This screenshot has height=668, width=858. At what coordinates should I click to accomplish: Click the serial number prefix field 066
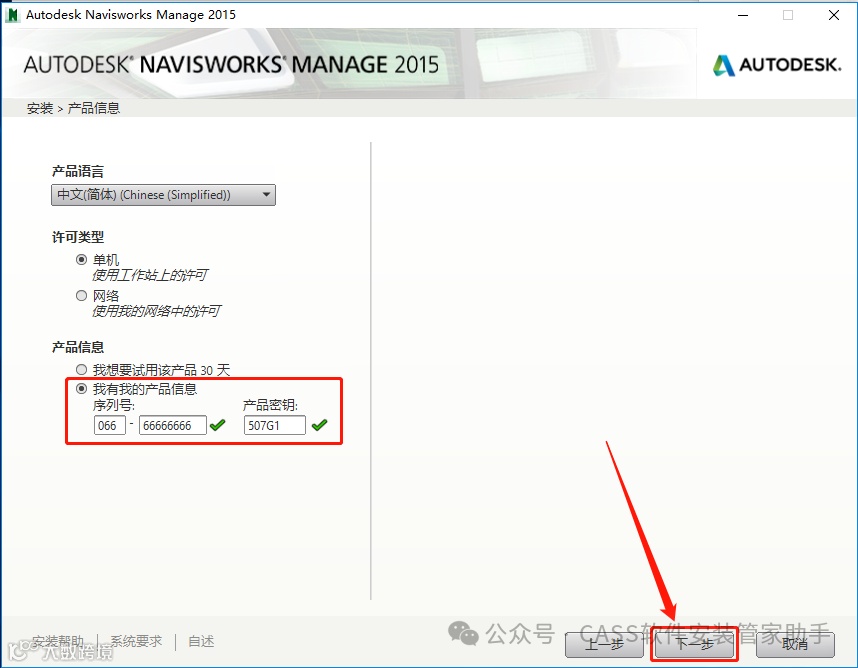tap(109, 425)
